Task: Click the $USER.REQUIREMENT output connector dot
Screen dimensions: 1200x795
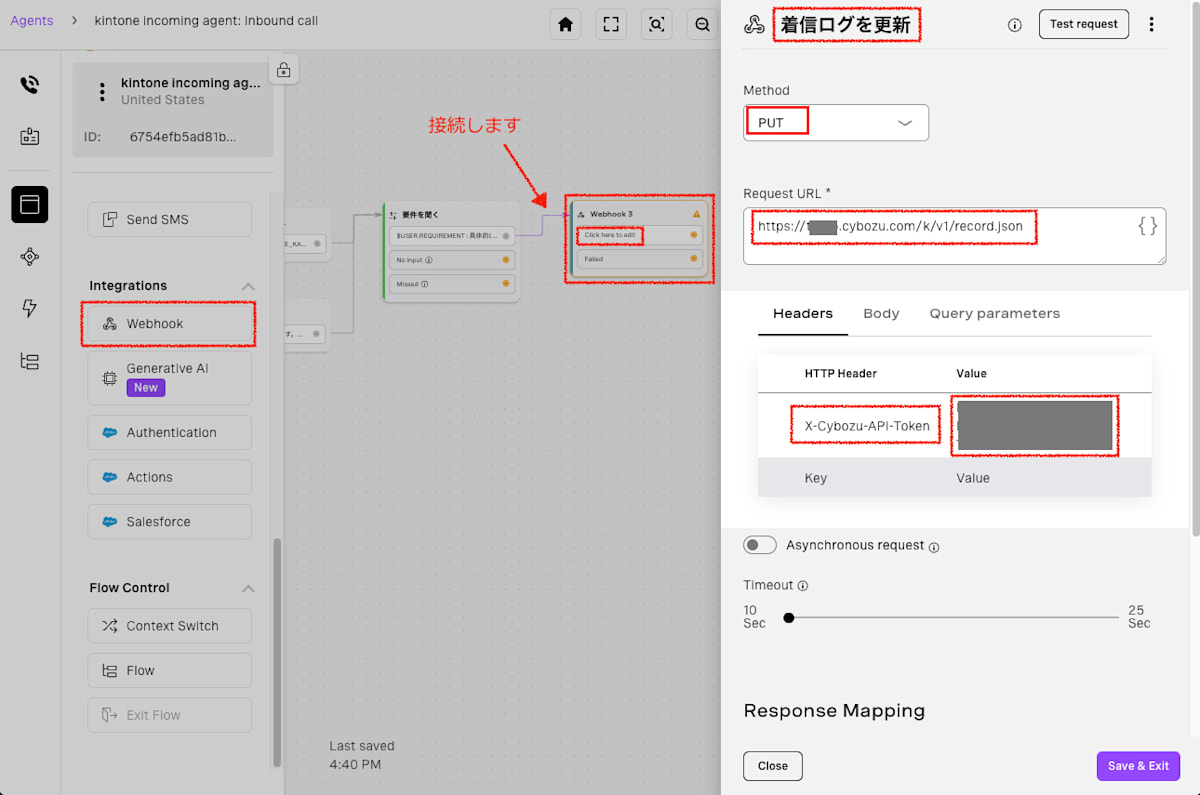Action: (x=506, y=236)
